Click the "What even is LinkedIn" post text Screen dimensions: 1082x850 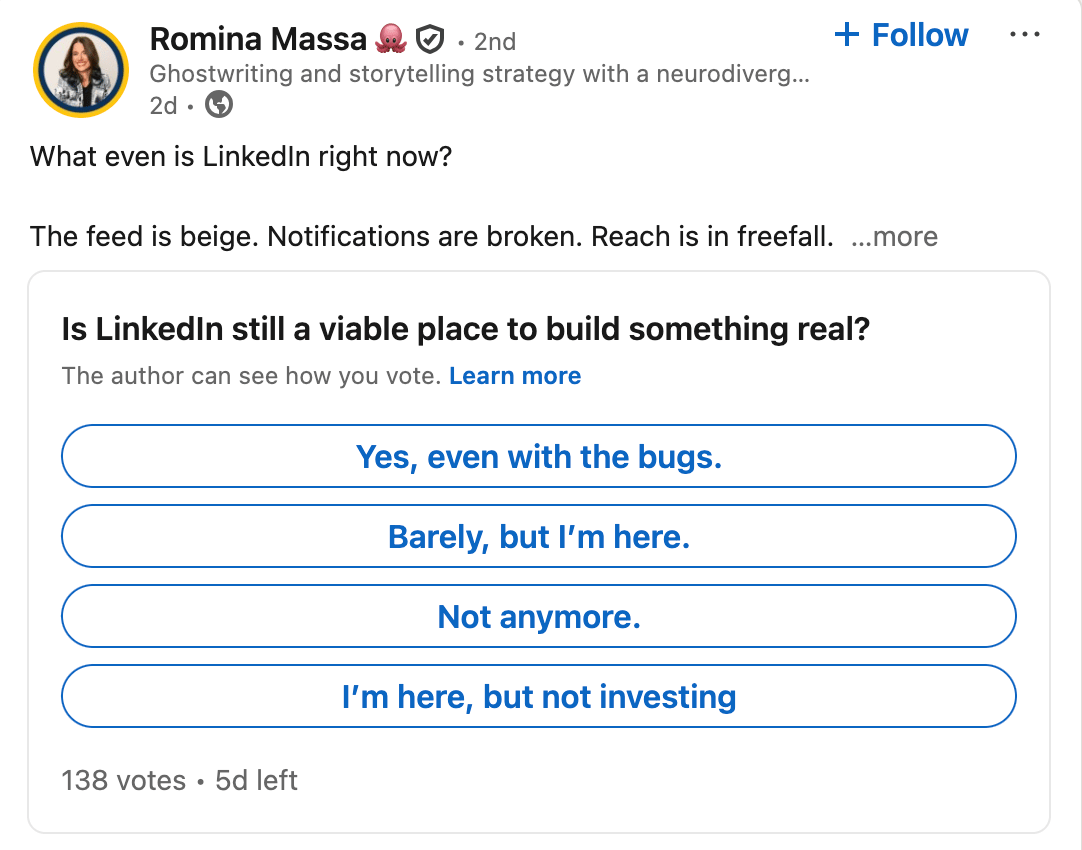click(x=241, y=157)
